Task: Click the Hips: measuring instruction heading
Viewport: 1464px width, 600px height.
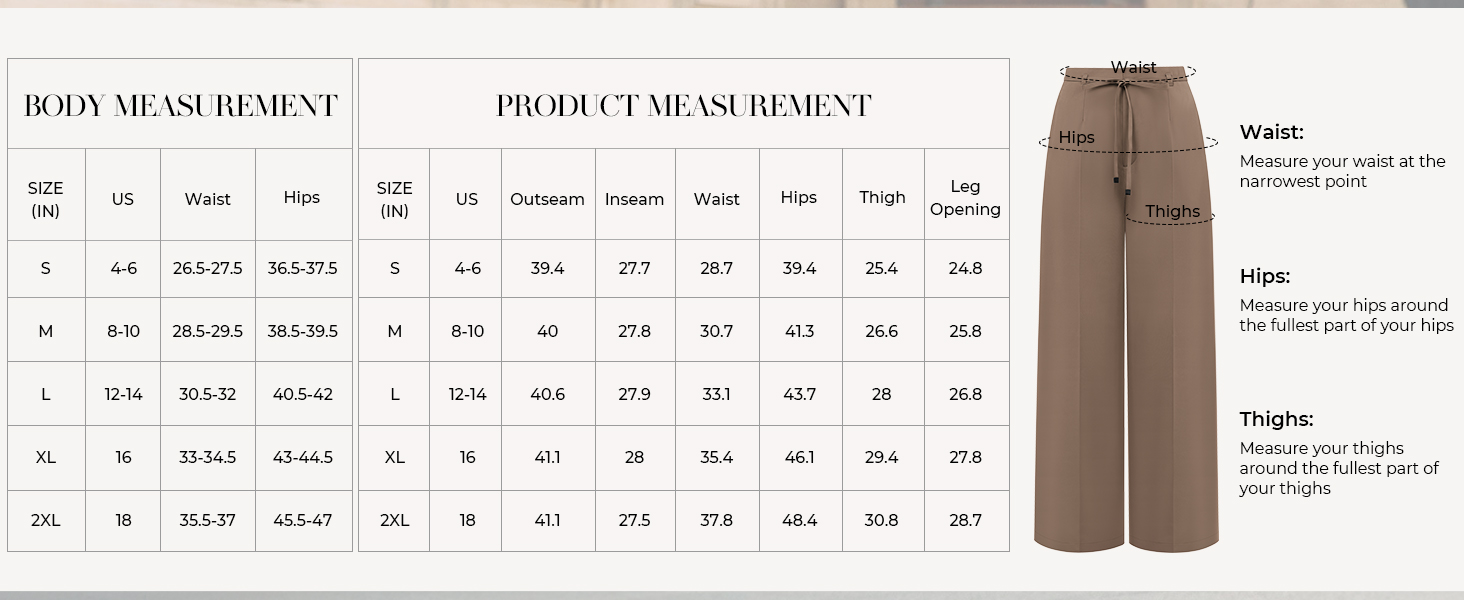Action: point(1265,276)
